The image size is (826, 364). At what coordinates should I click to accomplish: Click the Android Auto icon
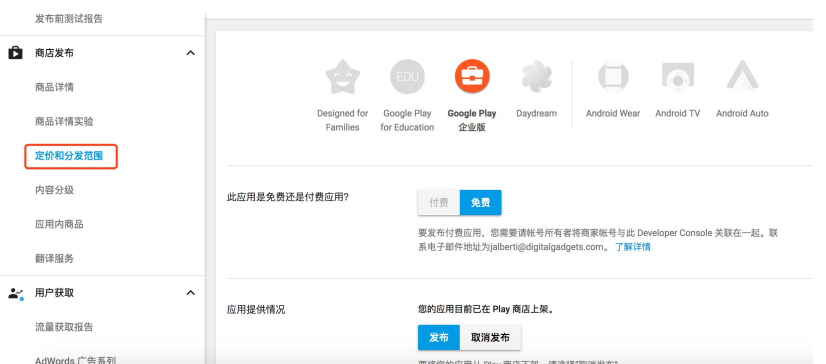point(742,77)
